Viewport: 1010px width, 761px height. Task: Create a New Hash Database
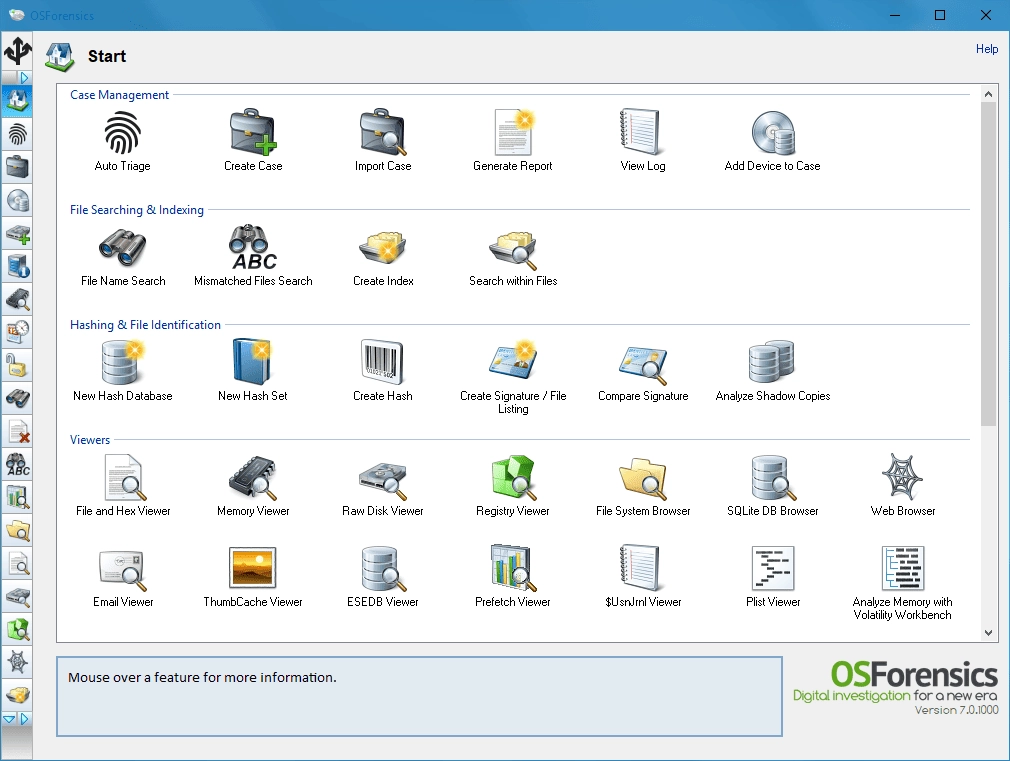click(x=122, y=371)
